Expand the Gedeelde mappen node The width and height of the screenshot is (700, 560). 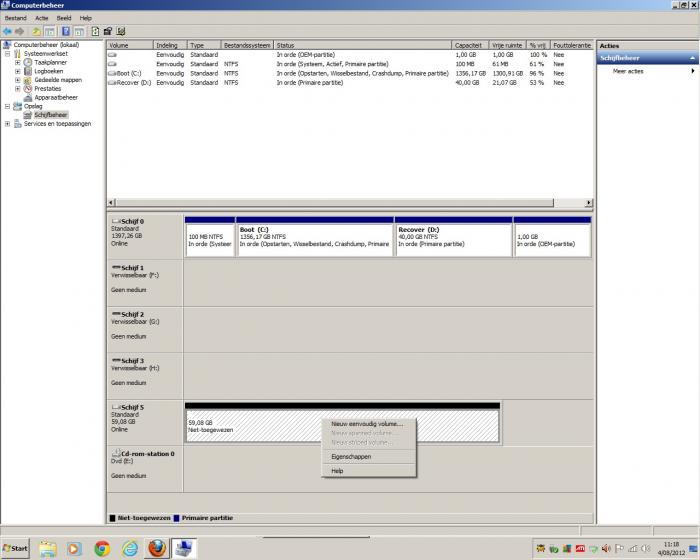tap(17, 80)
